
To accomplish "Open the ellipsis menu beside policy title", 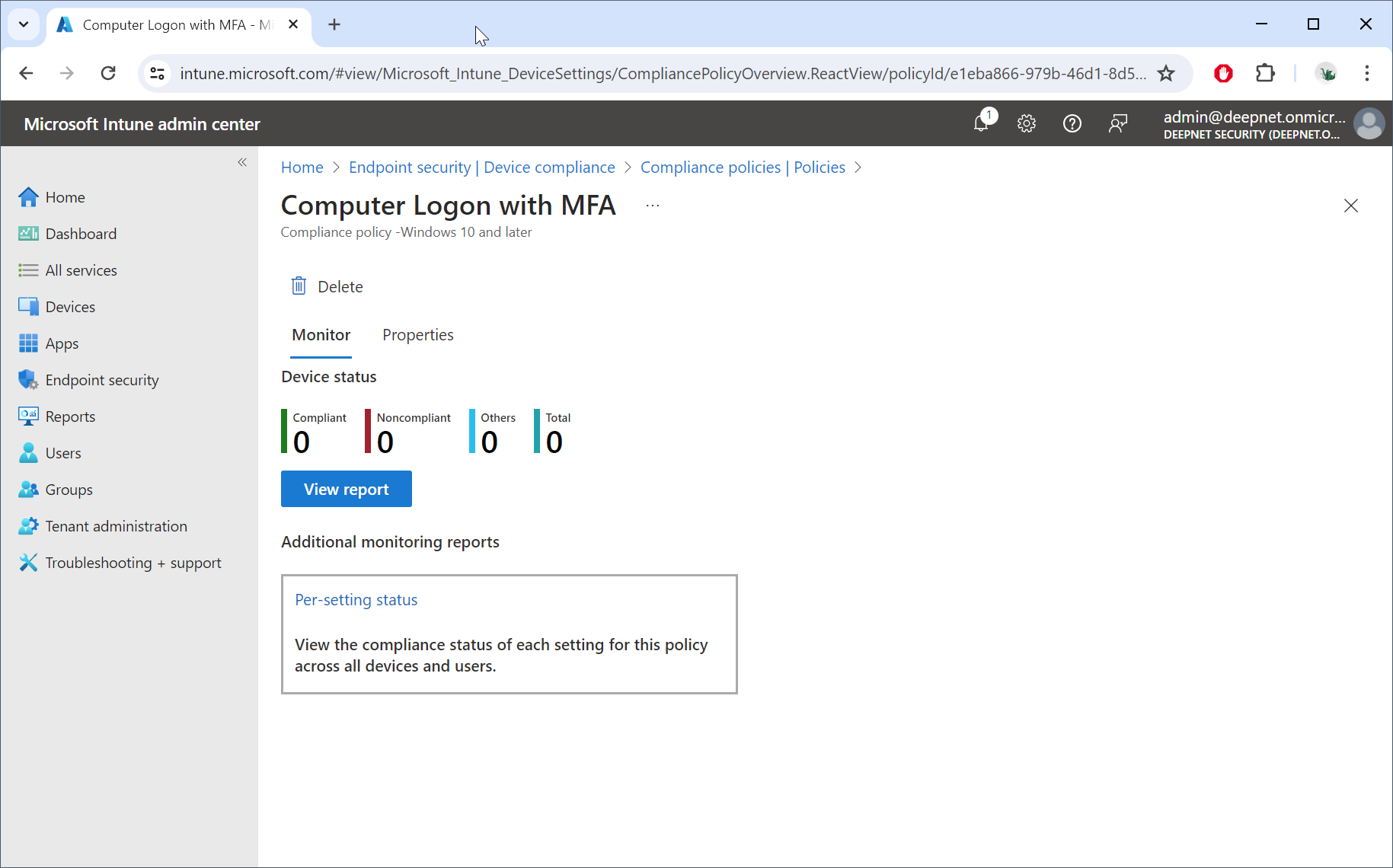I will coord(653,206).
